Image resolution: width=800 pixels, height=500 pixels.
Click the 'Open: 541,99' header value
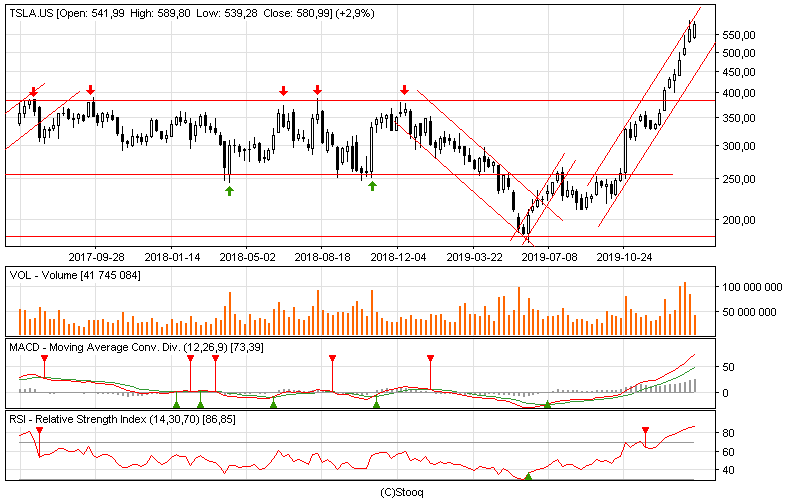coord(91,13)
